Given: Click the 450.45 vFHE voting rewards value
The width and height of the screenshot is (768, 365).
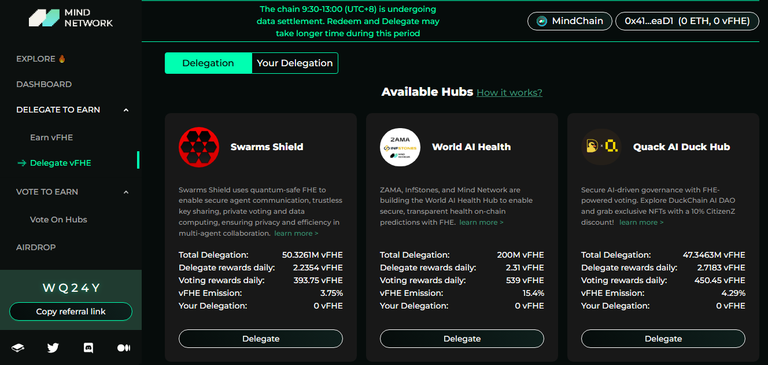Looking at the screenshot, I should pos(720,281).
